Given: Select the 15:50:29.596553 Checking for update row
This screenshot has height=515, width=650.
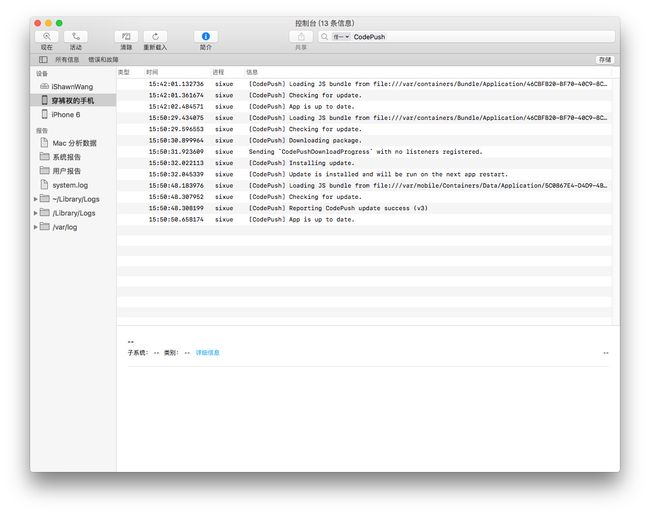Looking at the screenshot, I should coord(364,129).
